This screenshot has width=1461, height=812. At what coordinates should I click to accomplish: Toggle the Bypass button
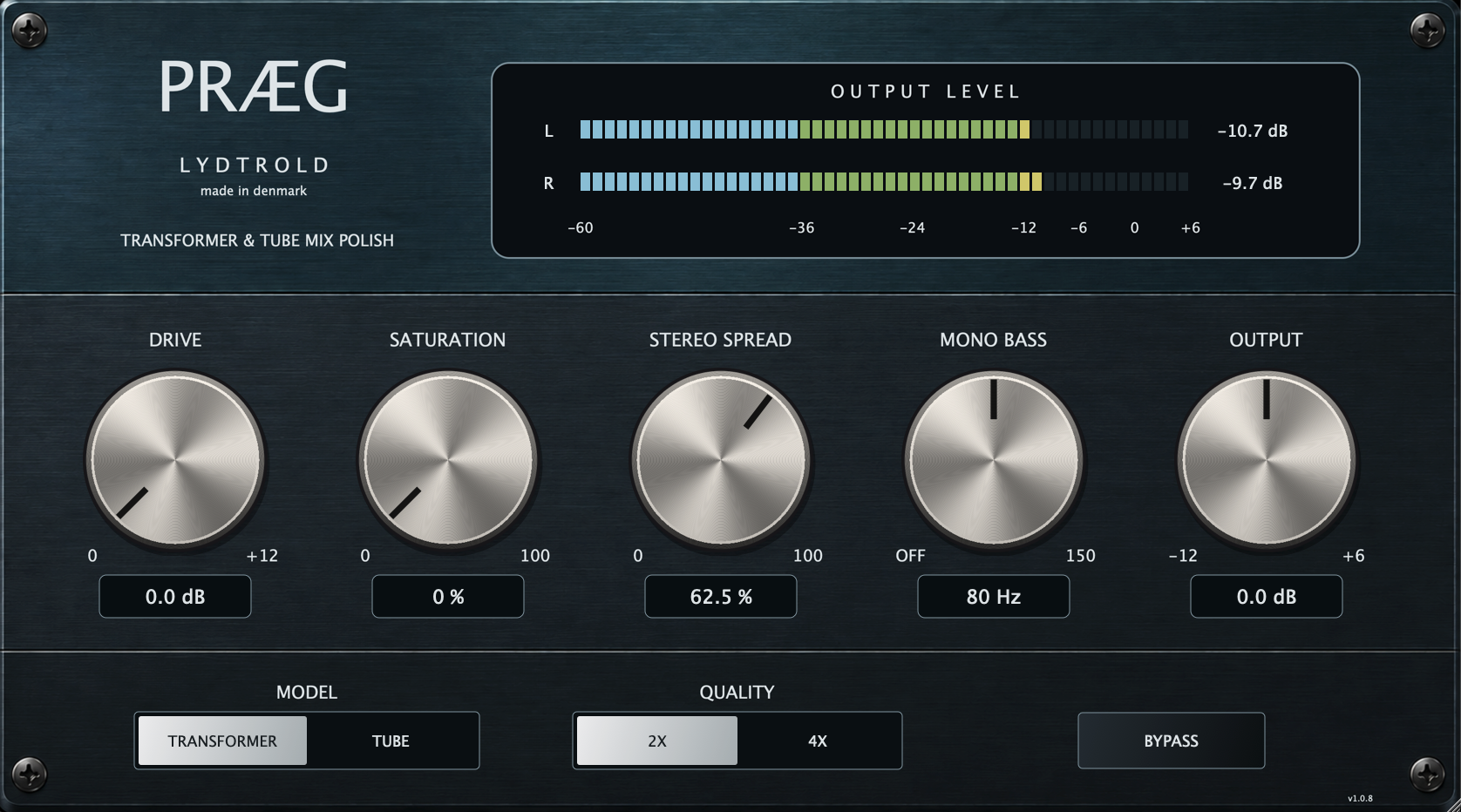(1171, 741)
